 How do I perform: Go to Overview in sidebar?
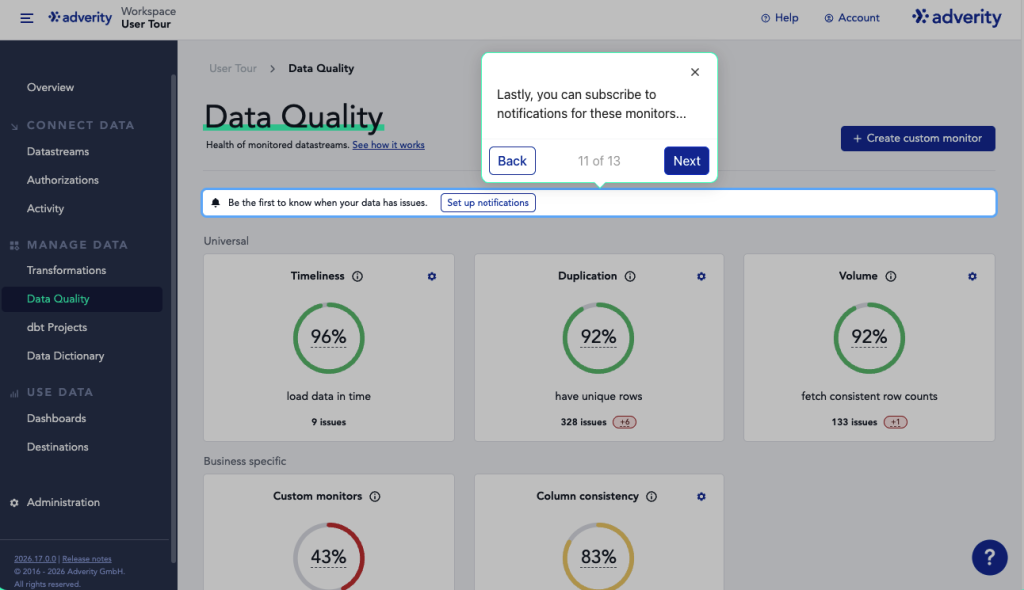(x=50, y=88)
